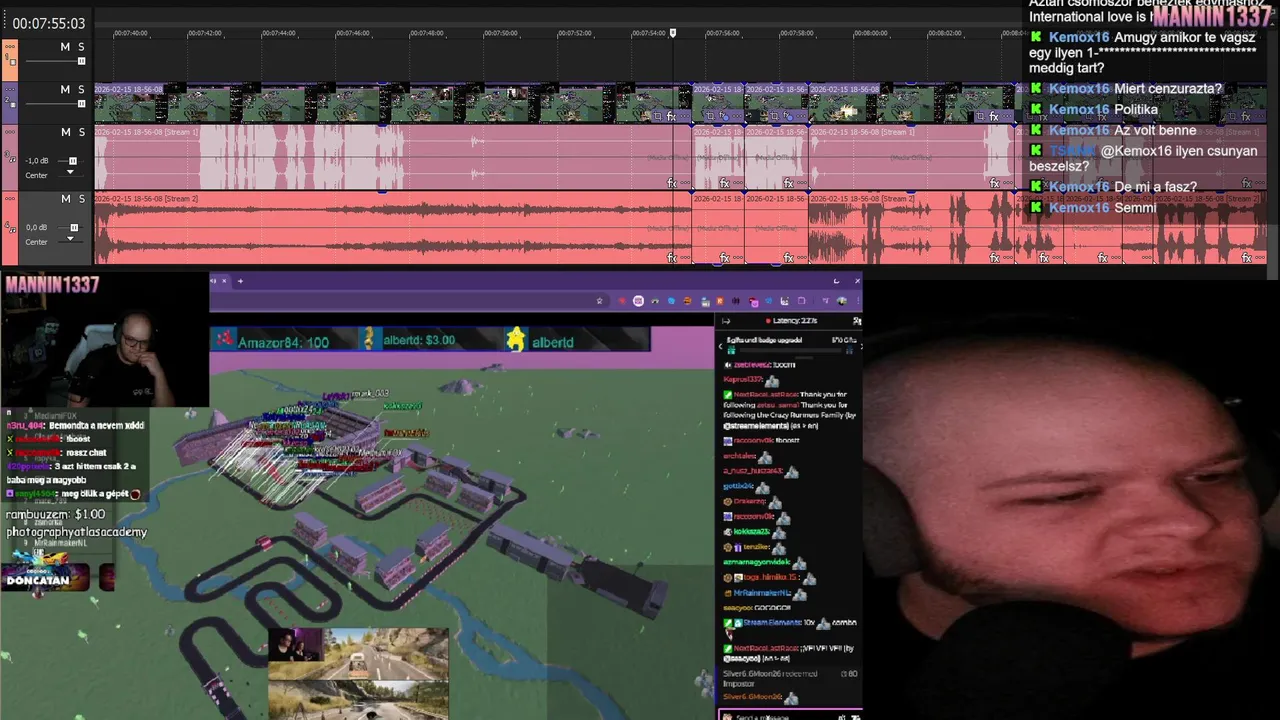Mute audio track 3 (Stream 1)
Viewport: 1280px width, 720px height.
[65, 132]
